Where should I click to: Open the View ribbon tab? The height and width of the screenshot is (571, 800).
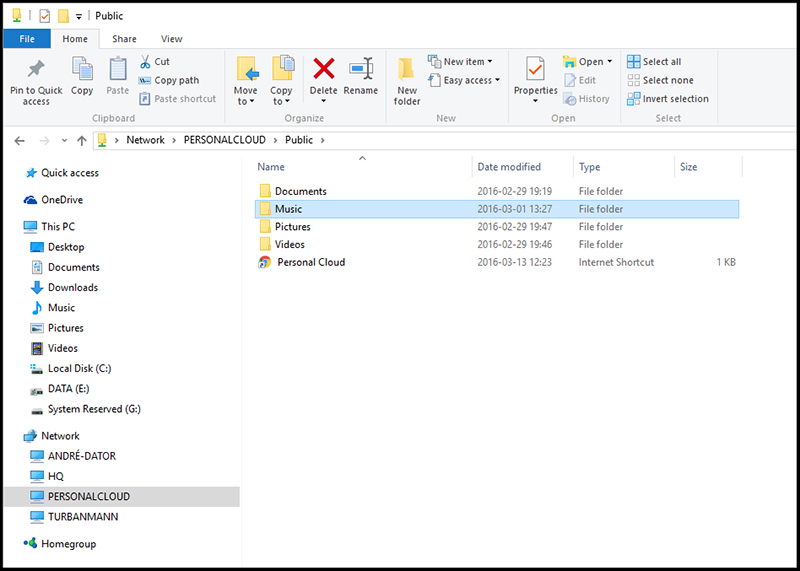[x=172, y=39]
